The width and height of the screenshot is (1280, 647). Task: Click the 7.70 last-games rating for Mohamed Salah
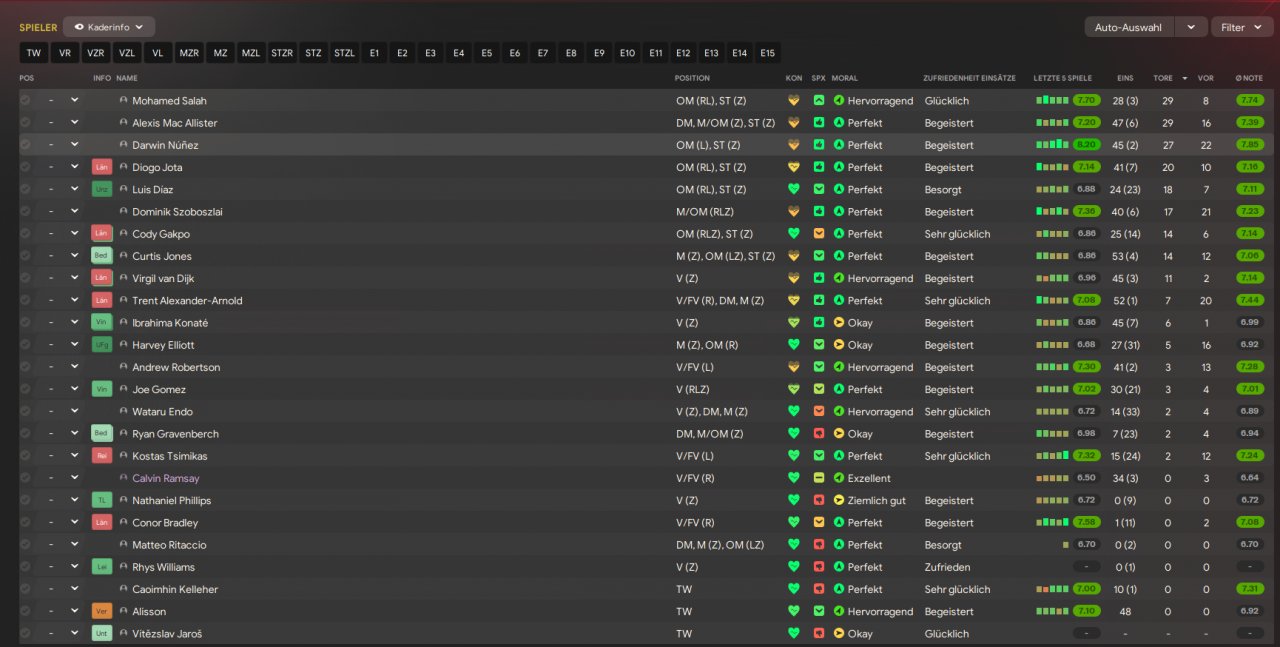[1086, 100]
